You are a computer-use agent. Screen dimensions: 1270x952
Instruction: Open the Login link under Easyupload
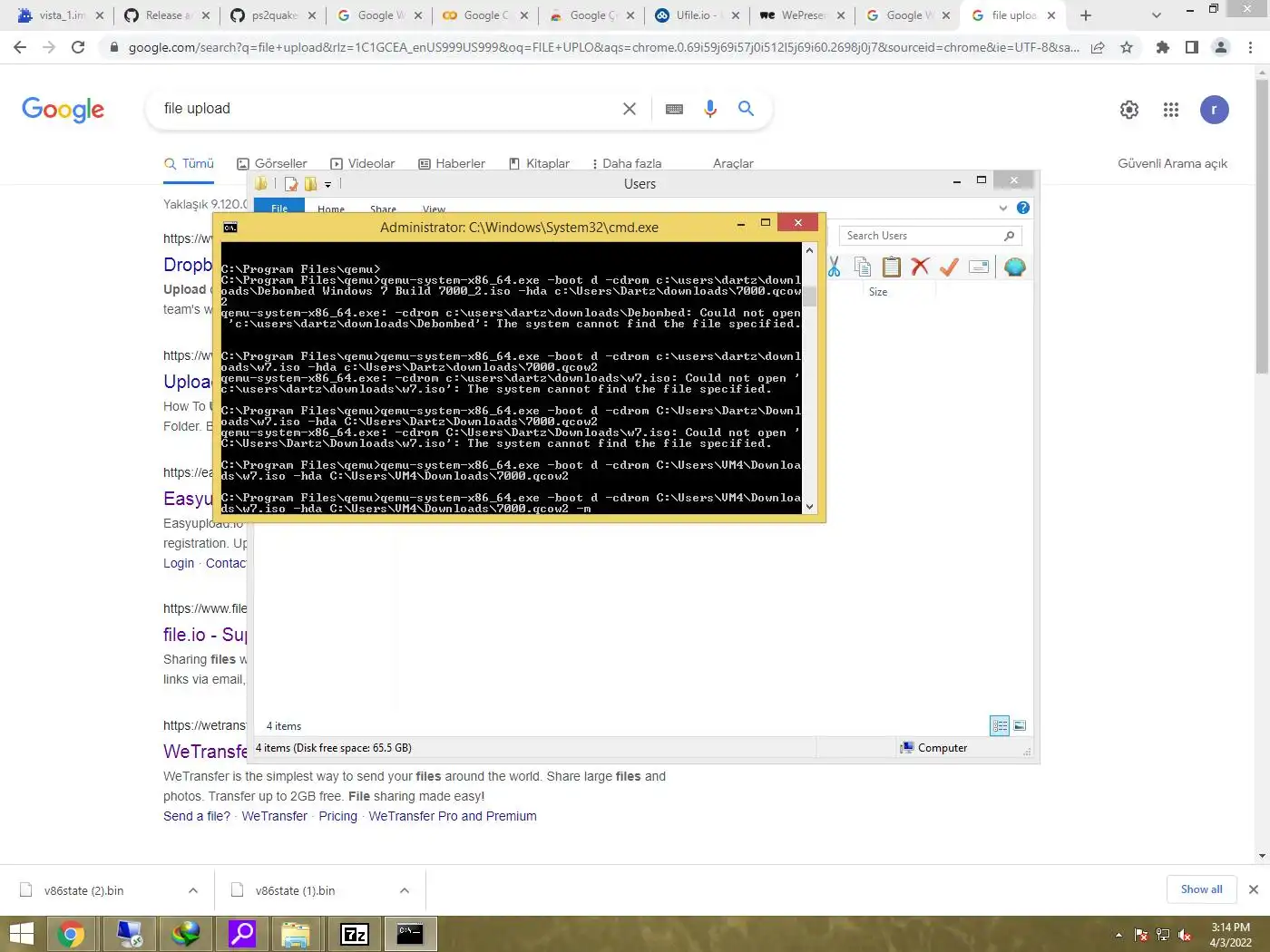tap(179, 563)
